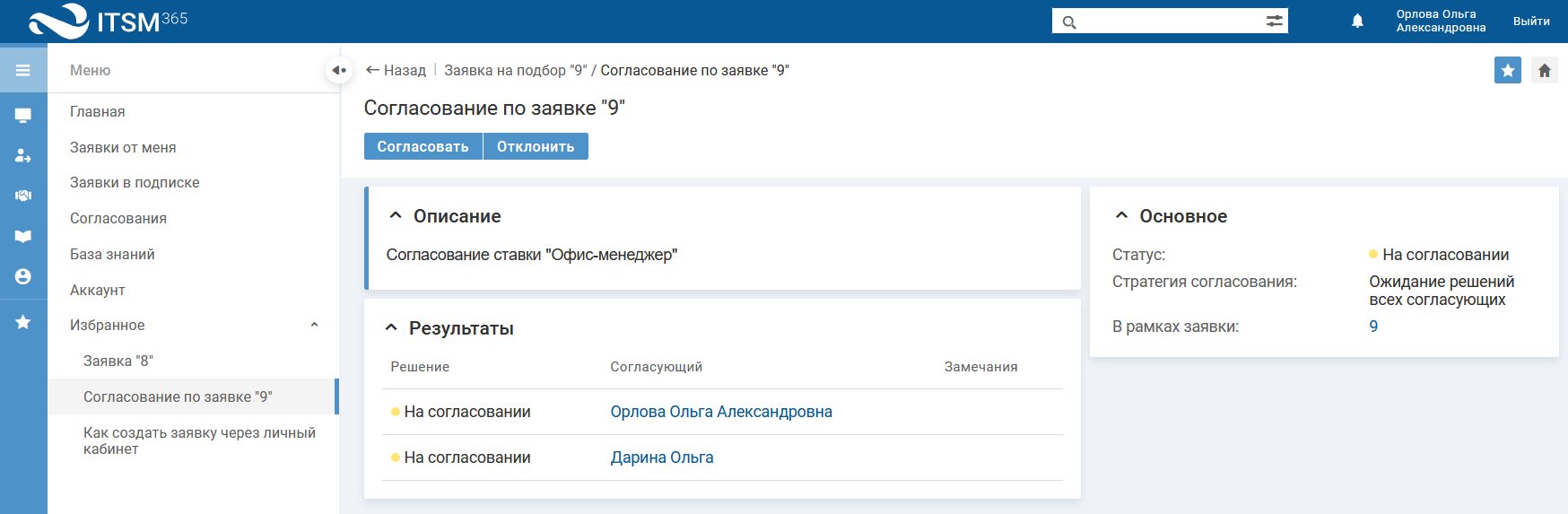Collapse the Описание section
The width and height of the screenshot is (1568, 514).
click(396, 216)
